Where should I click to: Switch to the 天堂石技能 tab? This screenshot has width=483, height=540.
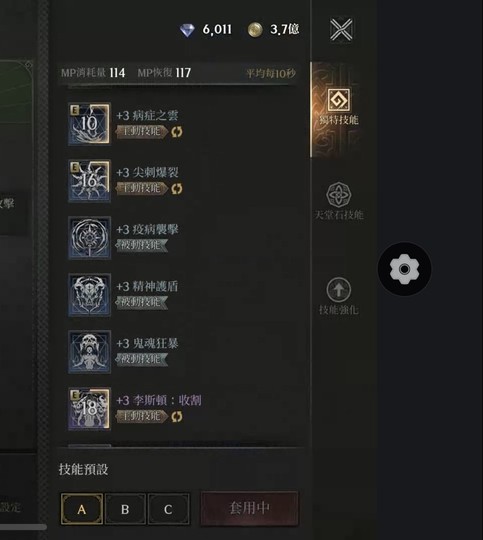pos(339,201)
